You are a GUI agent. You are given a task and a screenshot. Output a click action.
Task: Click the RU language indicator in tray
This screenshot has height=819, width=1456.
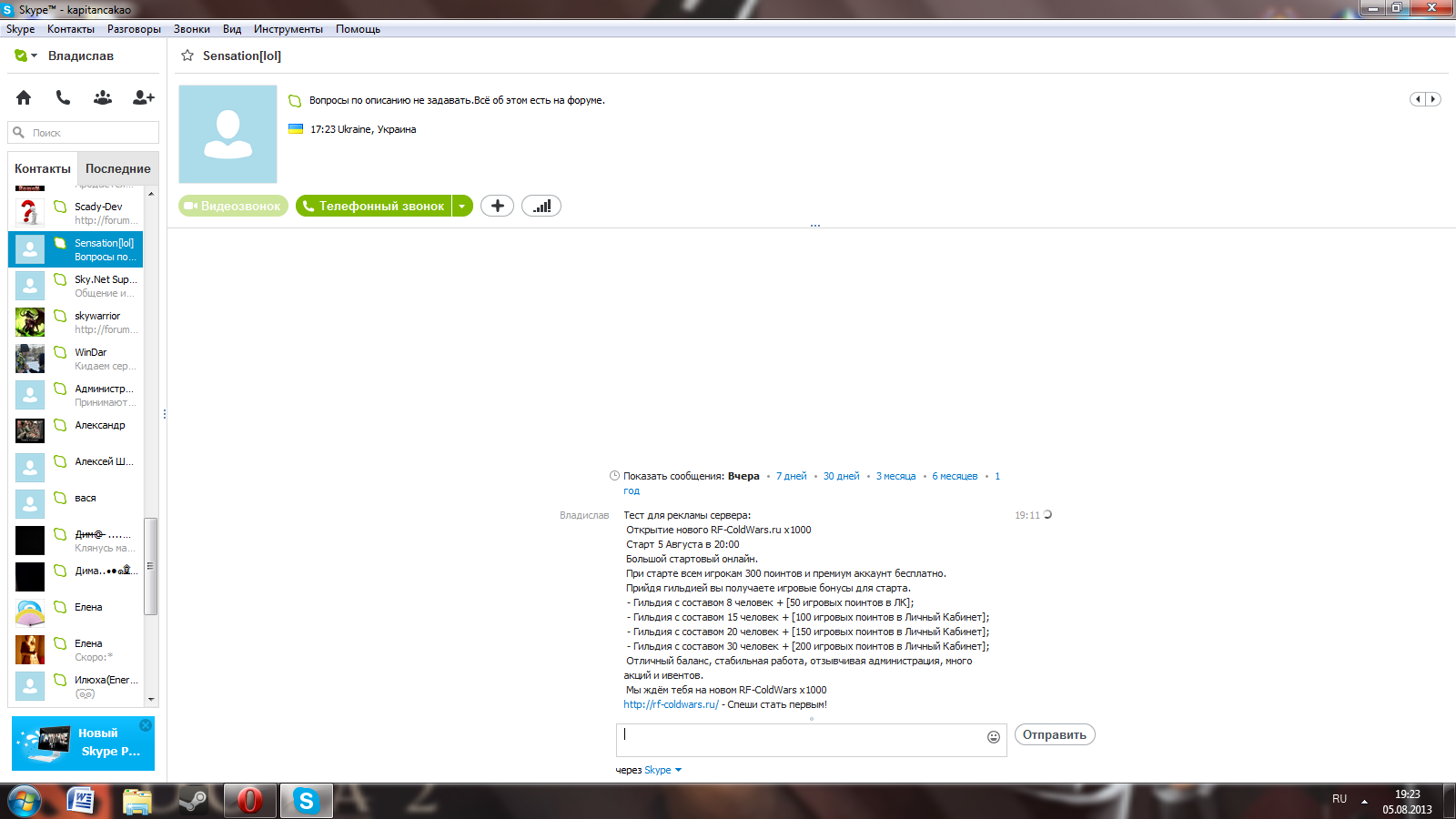click(x=1340, y=799)
